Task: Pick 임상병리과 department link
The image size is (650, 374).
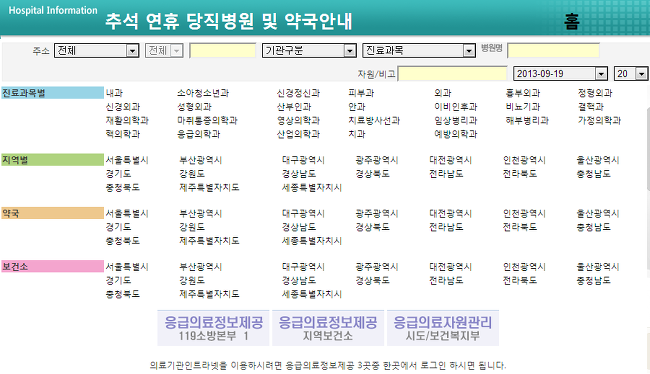Action: click(456, 120)
